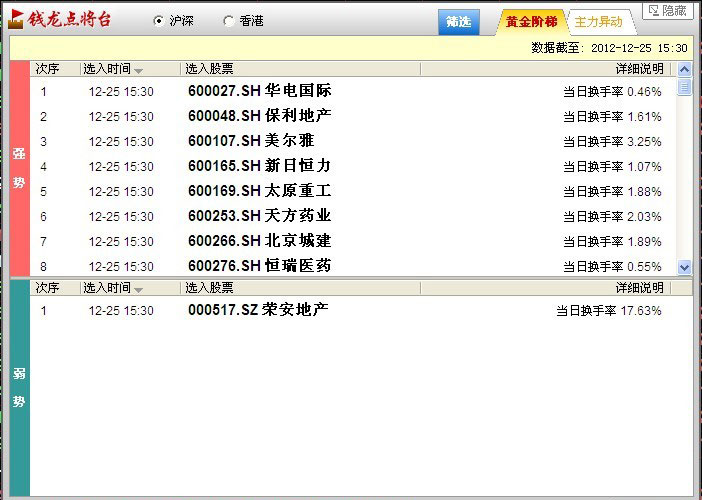Click the 选入时间 sort arrow in the 弱势 list
This screenshot has height=500, width=702.
coord(138,289)
